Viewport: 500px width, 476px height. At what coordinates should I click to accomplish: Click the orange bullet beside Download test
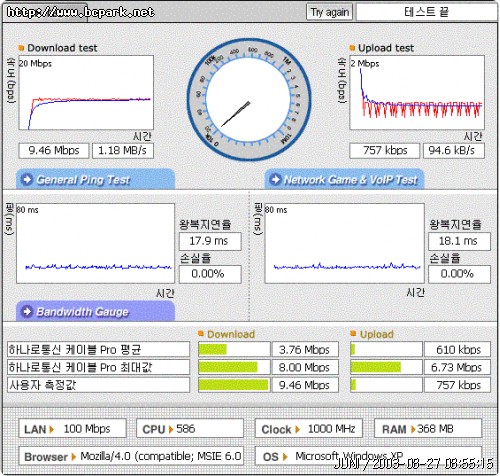click(21, 48)
